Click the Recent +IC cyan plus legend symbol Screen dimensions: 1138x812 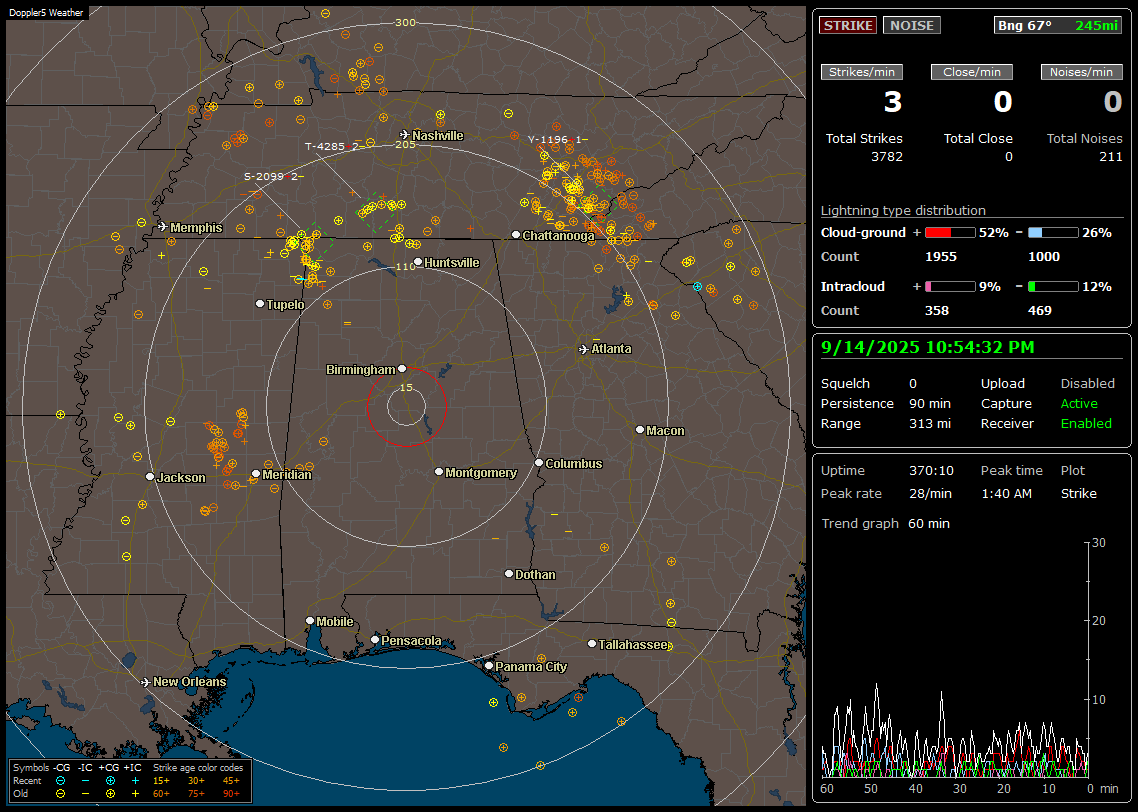pos(135,781)
